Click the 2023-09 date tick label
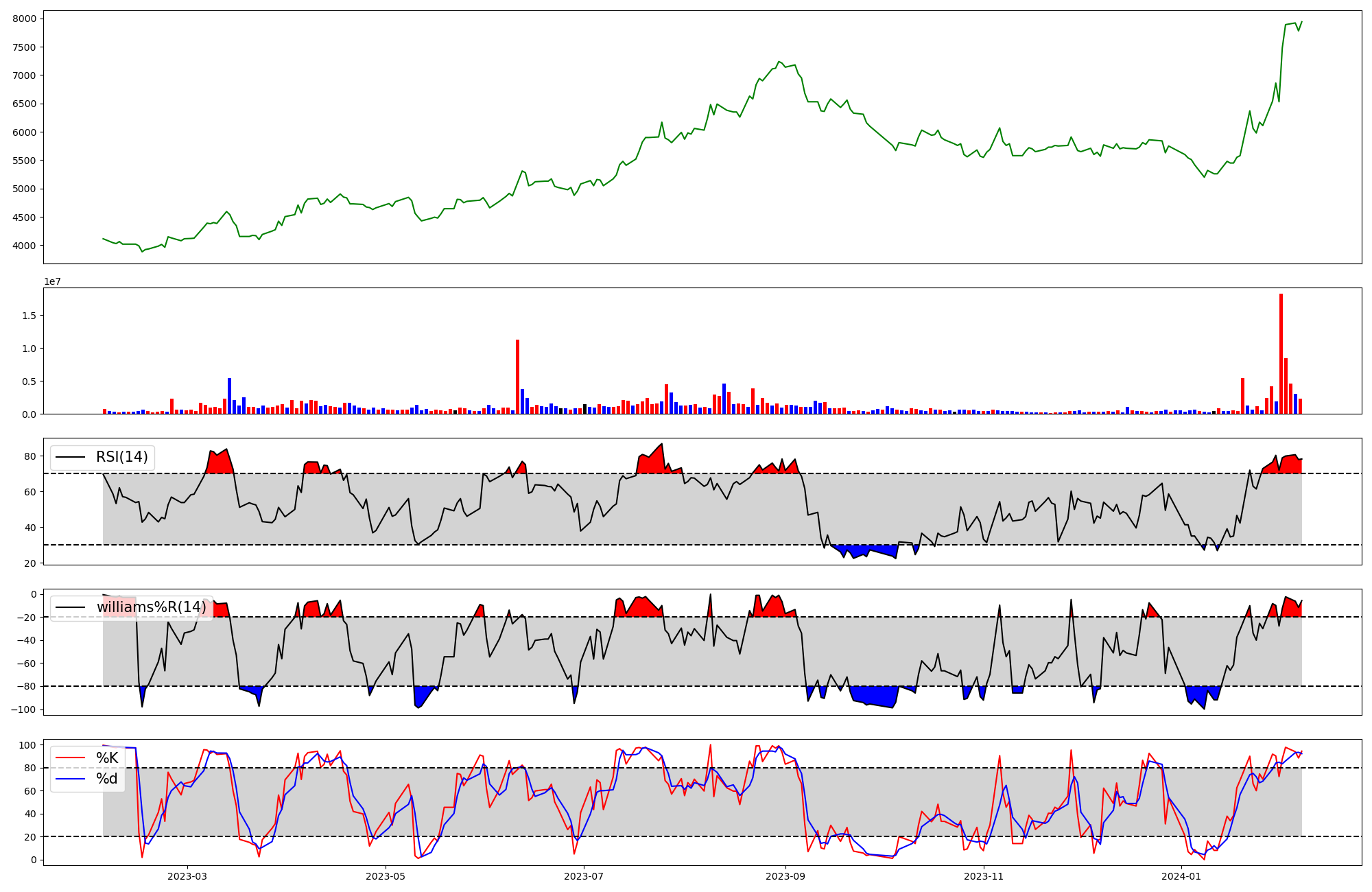 pyautogui.click(x=785, y=876)
